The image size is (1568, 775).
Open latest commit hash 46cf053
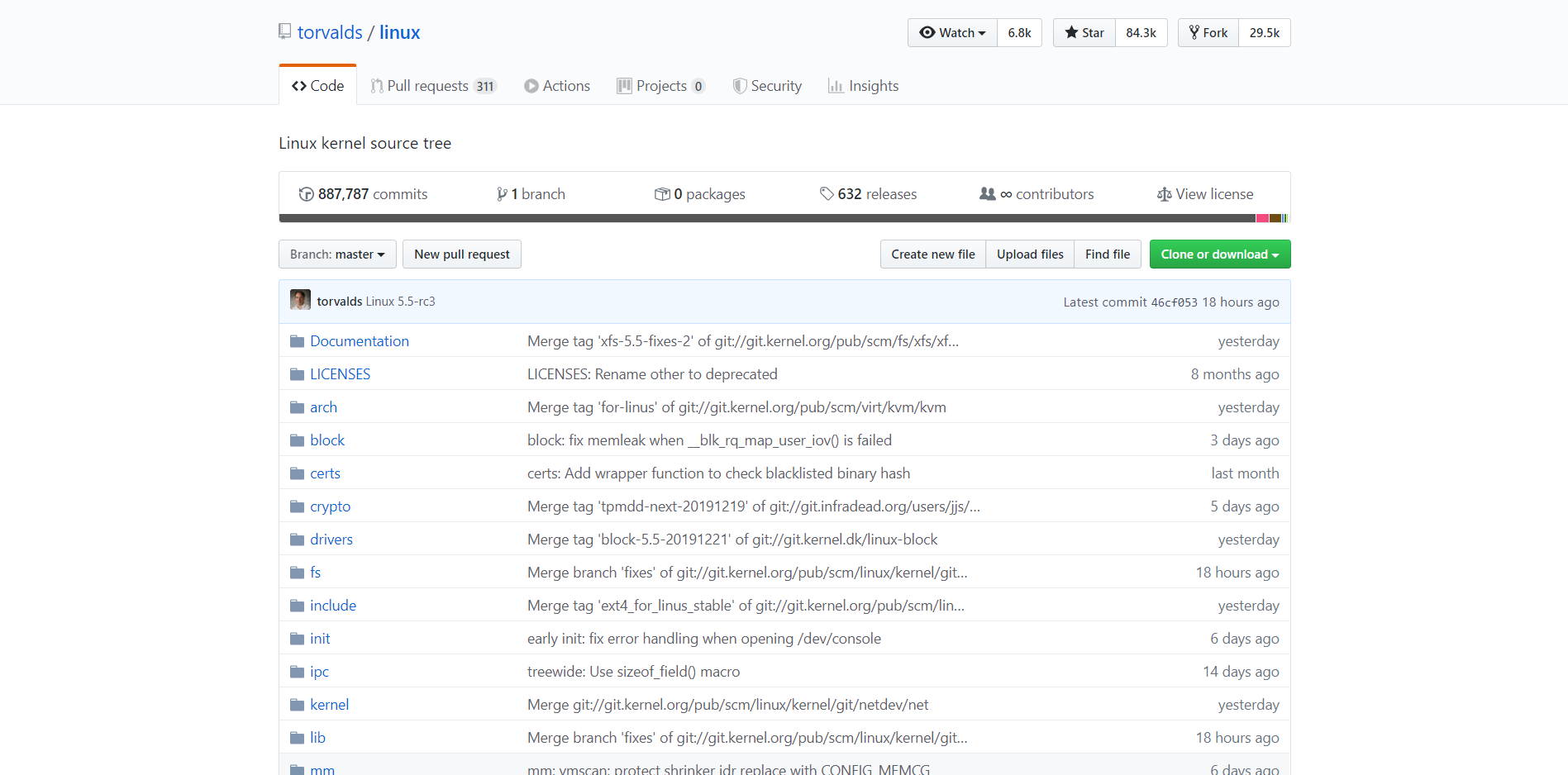(x=1174, y=302)
